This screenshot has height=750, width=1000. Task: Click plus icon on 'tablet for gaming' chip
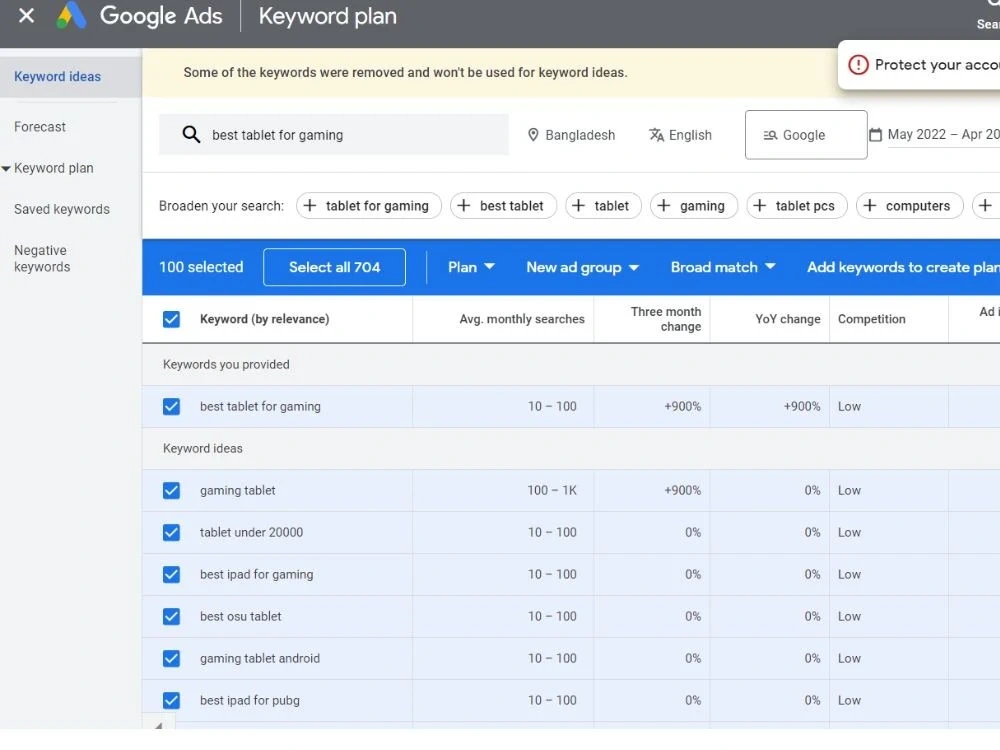pyautogui.click(x=310, y=206)
